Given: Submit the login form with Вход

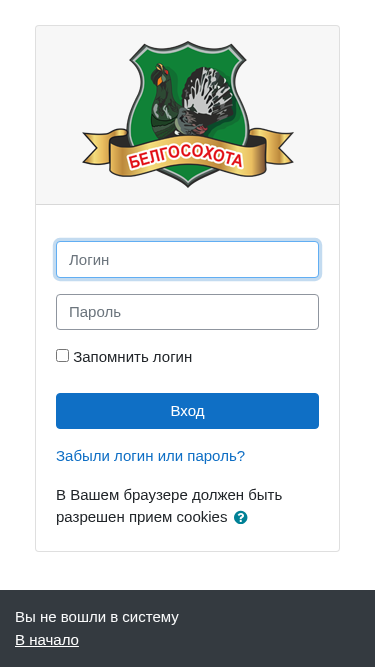Looking at the screenshot, I should click(188, 411).
